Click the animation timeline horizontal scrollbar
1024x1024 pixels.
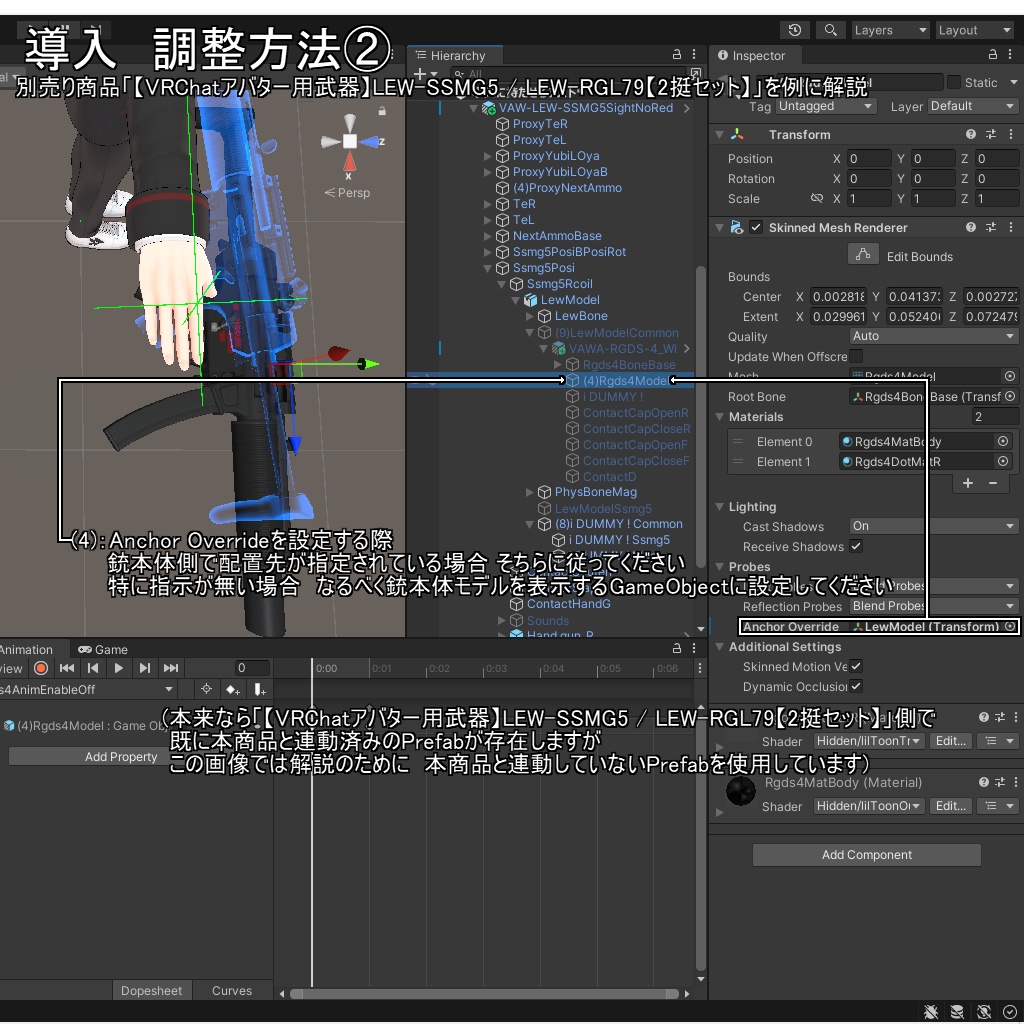(484, 994)
